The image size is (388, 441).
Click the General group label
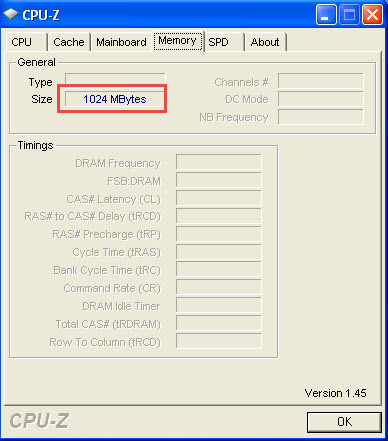(x=36, y=62)
